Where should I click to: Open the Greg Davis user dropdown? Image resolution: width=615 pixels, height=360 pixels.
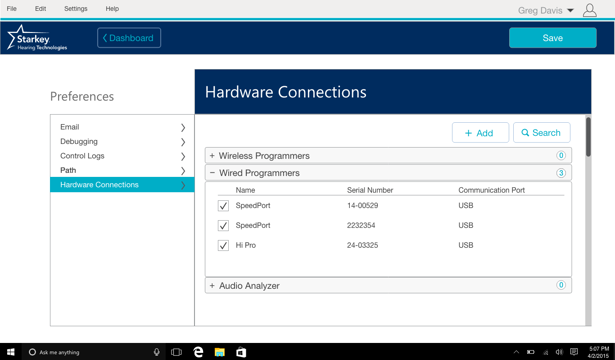click(546, 11)
